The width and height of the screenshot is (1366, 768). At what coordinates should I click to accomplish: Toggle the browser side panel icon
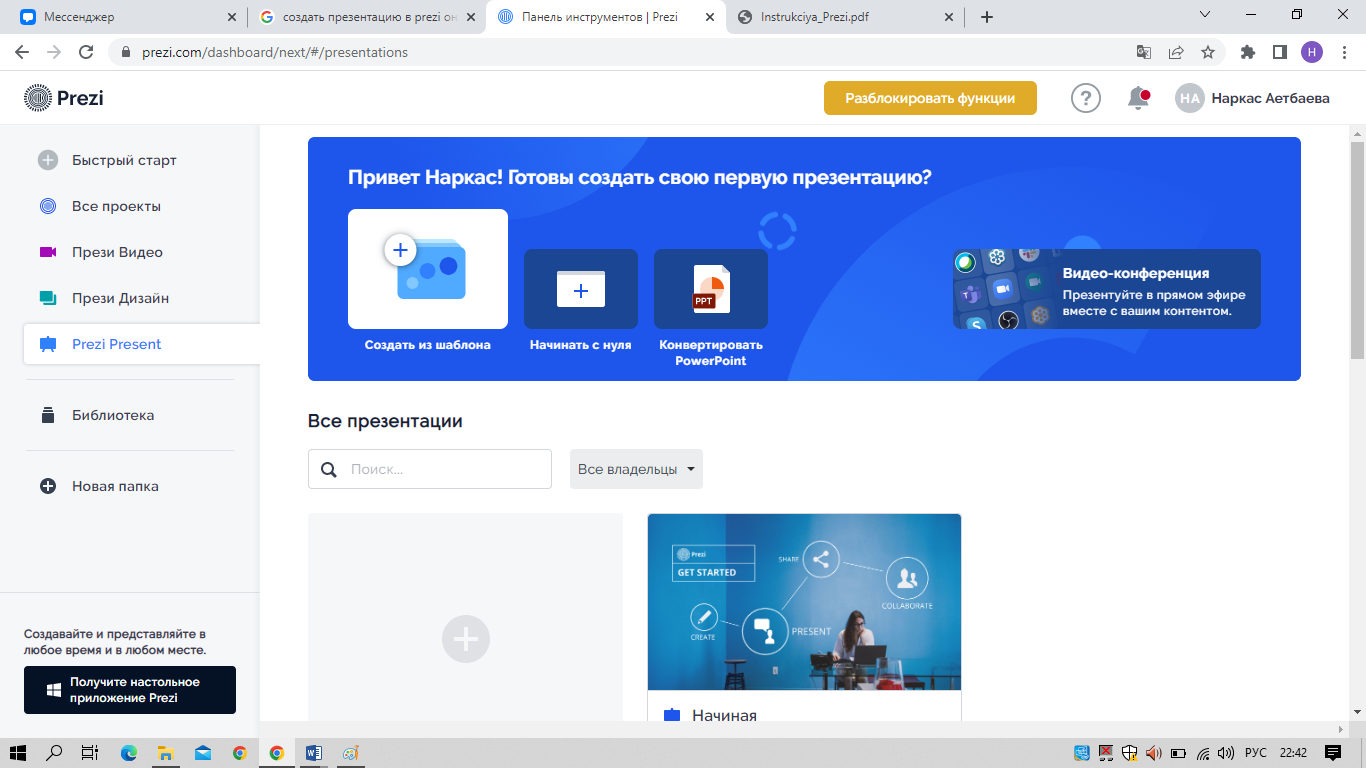(x=1279, y=52)
